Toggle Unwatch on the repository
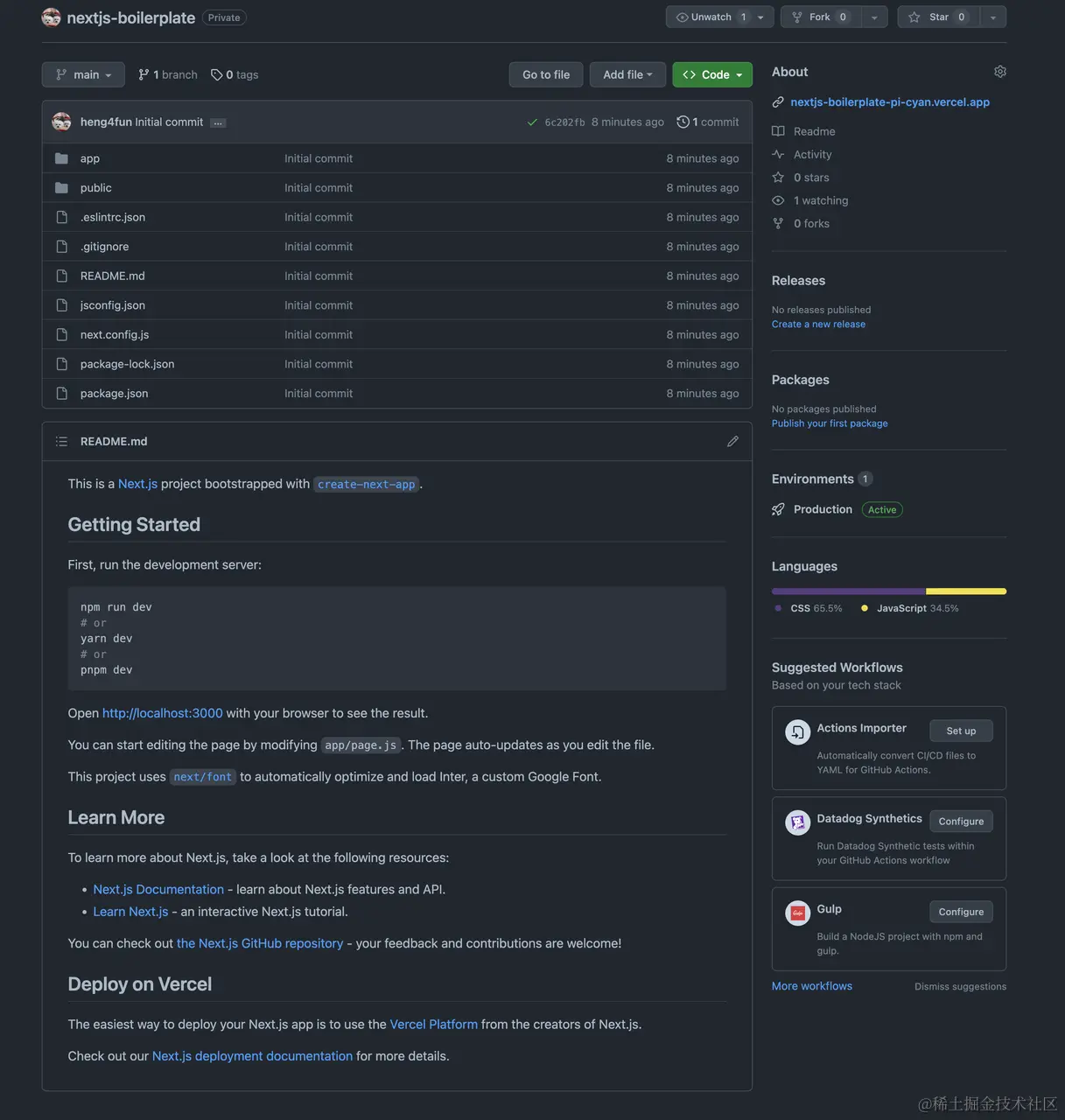This screenshot has width=1065, height=1120. tap(713, 17)
